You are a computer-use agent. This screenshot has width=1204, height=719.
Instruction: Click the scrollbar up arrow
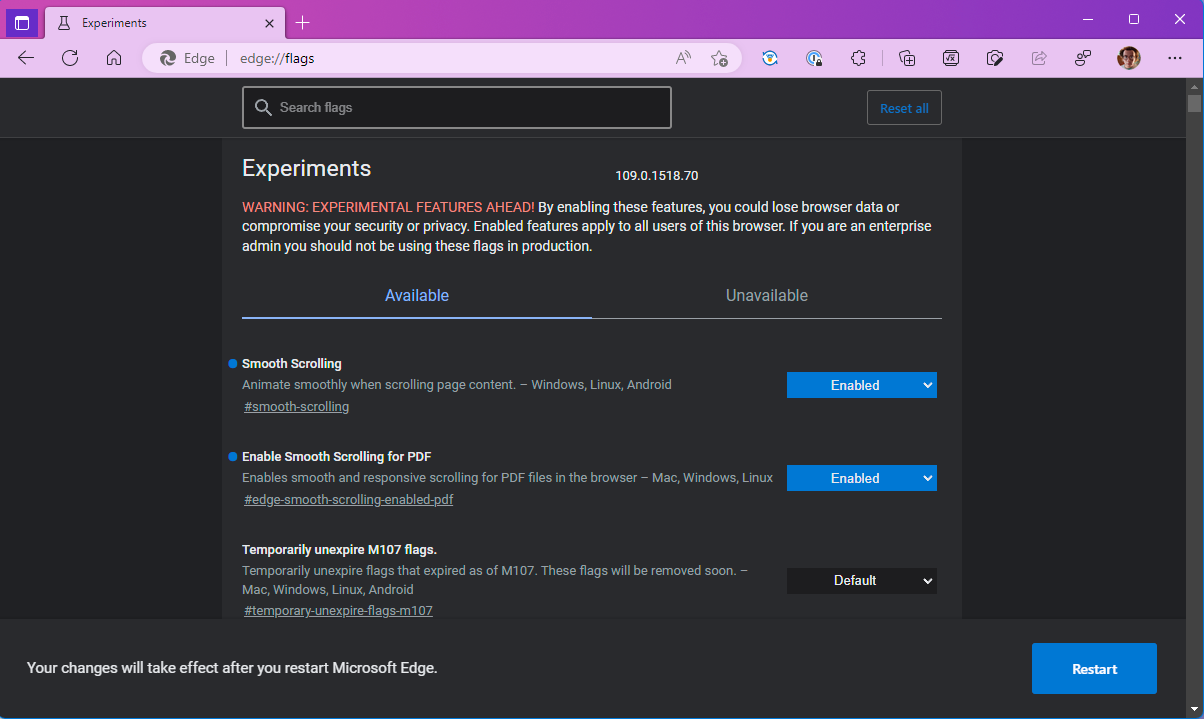click(x=1194, y=86)
